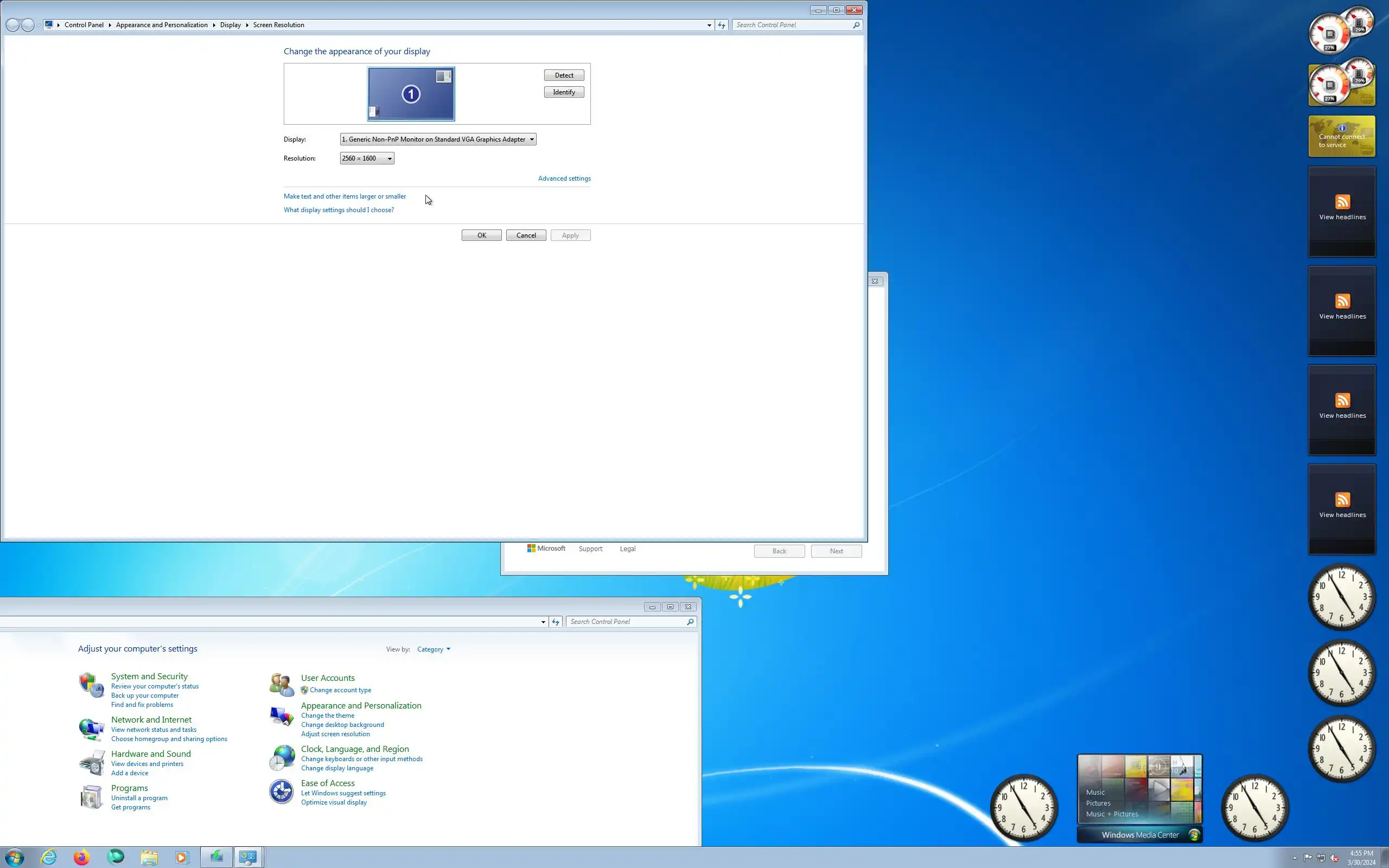Click the Windows Media Center gadget logo
Screen dimensions: 1389x868
pyautogui.click(x=1194, y=835)
